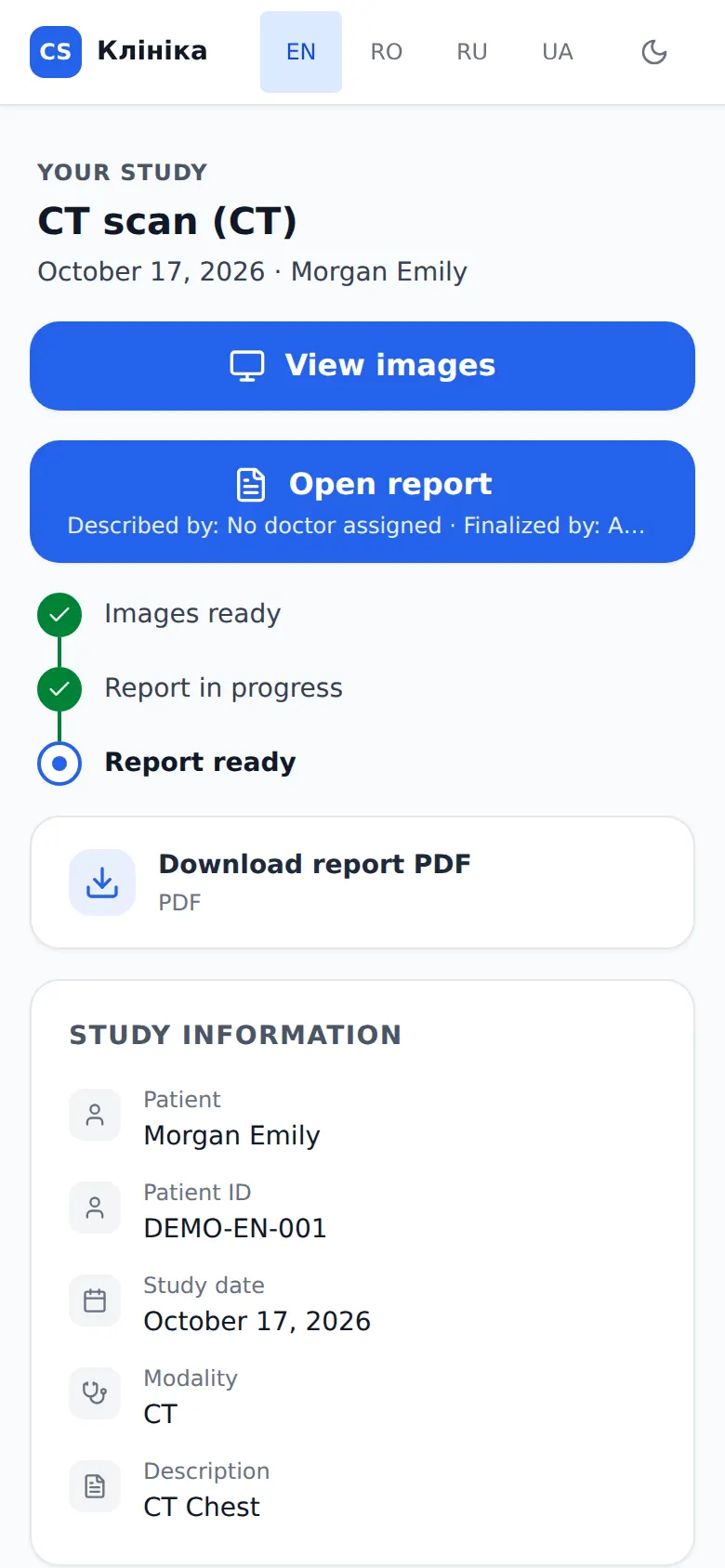Image resolution: width=725 pixels, height=1568 pixels.
Task: Switch language to RU
Action: click(472, 52)
